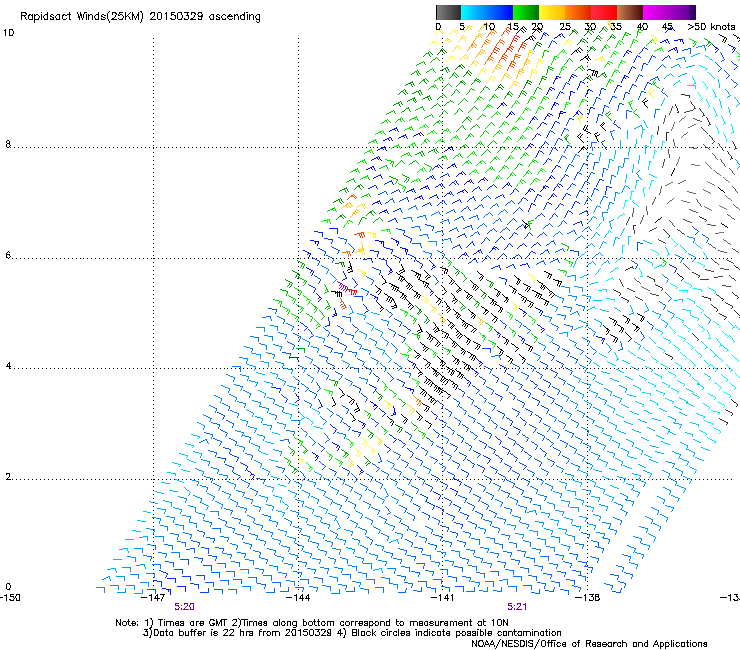Click the single purple wind barb near 5.5N
Viewport: 740px width, 650px height.
tap(343, 287)
